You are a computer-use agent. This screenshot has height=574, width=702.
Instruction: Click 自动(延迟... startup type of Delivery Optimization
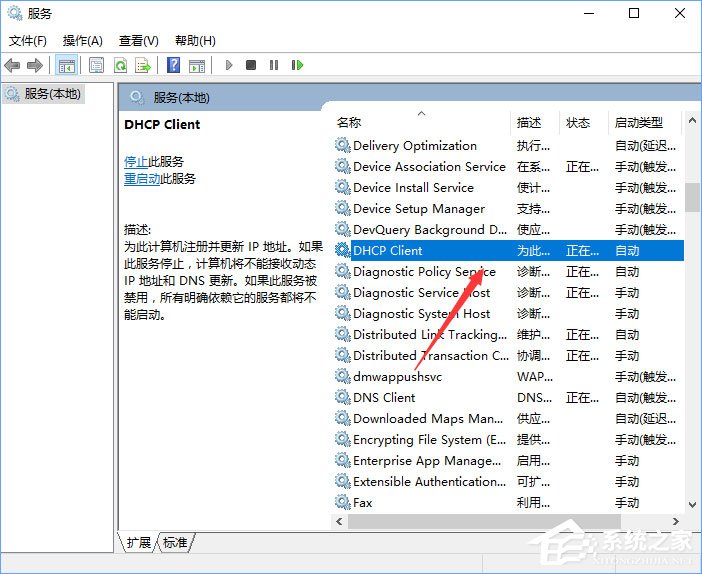(645, 146)
